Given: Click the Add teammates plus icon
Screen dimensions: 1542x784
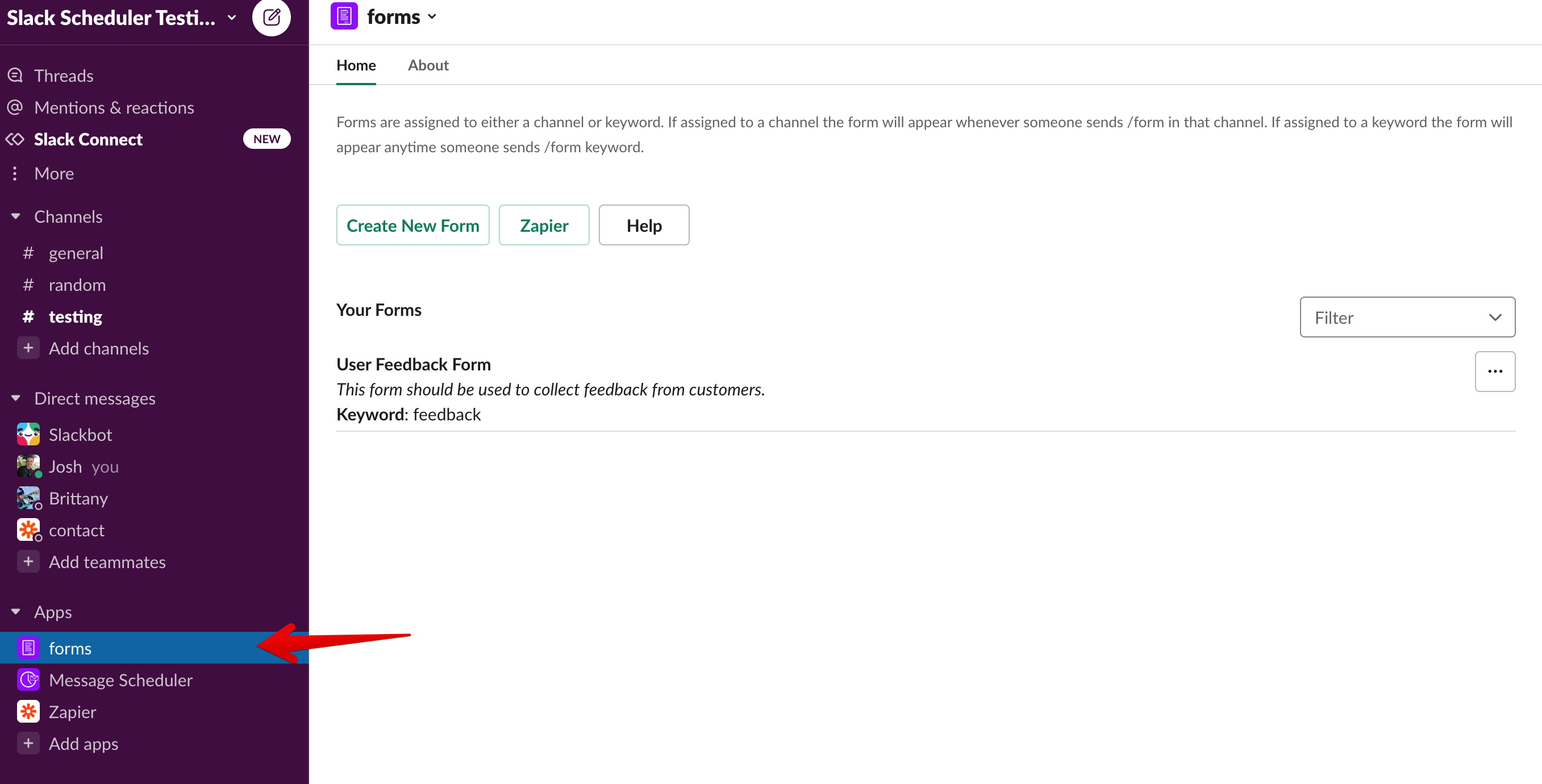Looking at the screenshot, I should point(27,561).
